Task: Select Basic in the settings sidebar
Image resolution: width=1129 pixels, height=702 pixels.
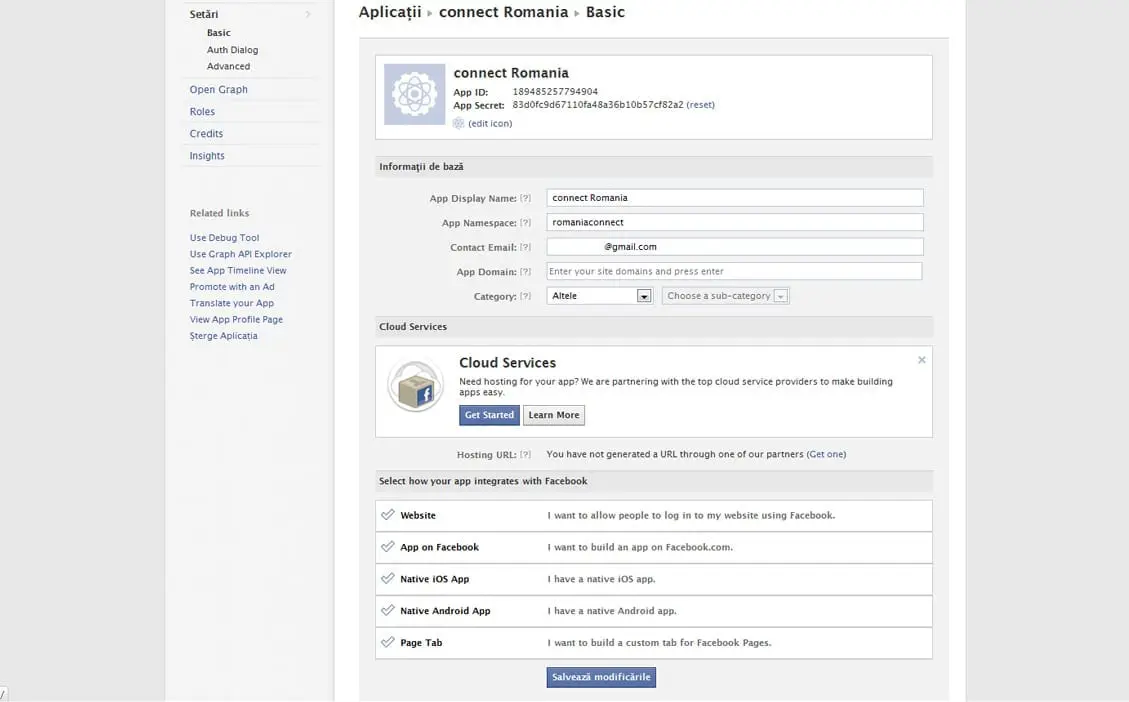Action: click(x=219, y=32)
